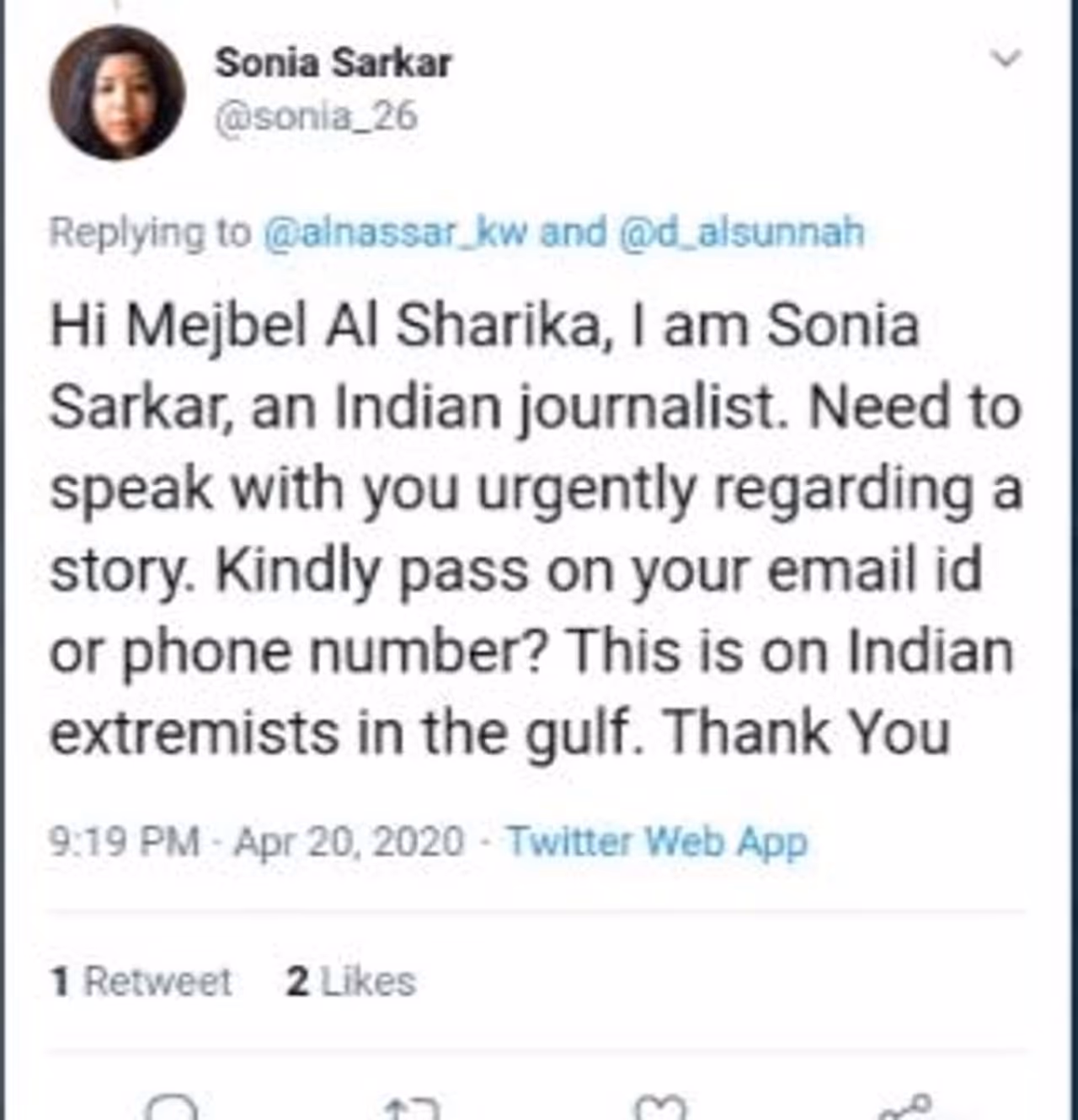Show who retweeted via 1 Retweet
This screenshot has height=1120, width=1078.
141,982
